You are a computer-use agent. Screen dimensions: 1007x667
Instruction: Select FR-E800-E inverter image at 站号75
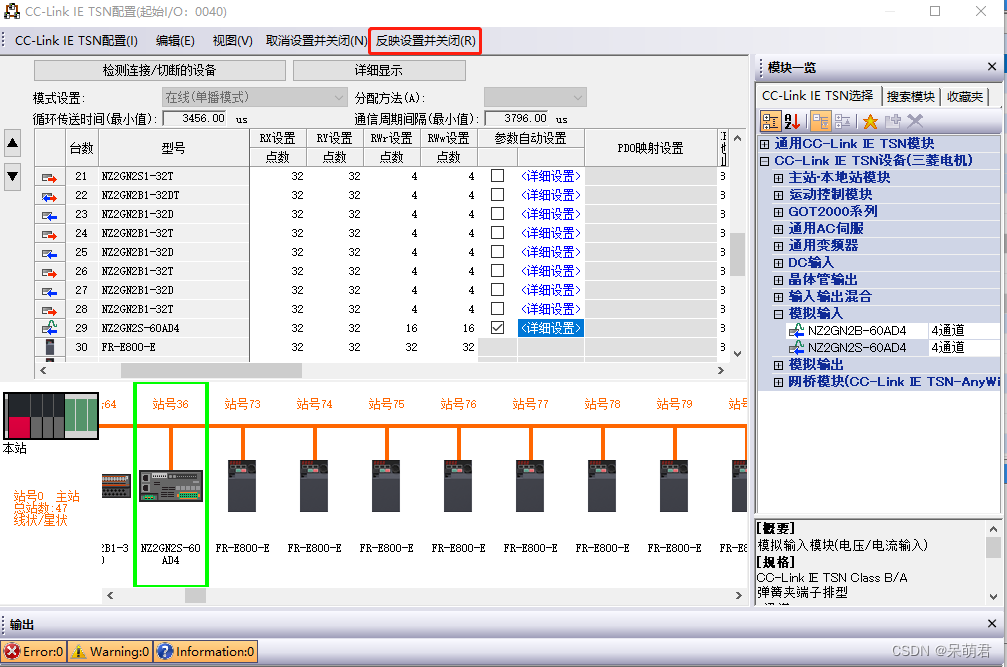pos(386,485)
